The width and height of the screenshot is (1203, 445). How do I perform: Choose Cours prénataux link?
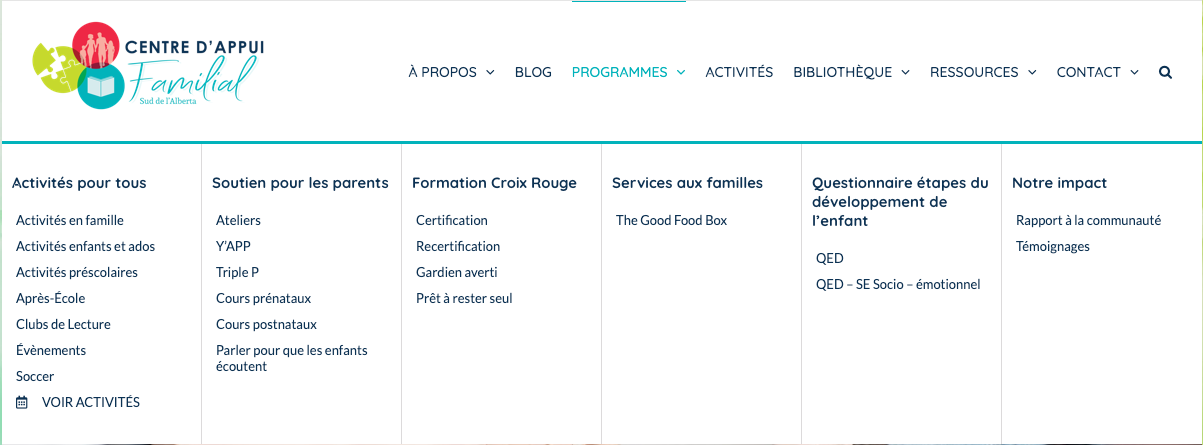pos(263,298)
